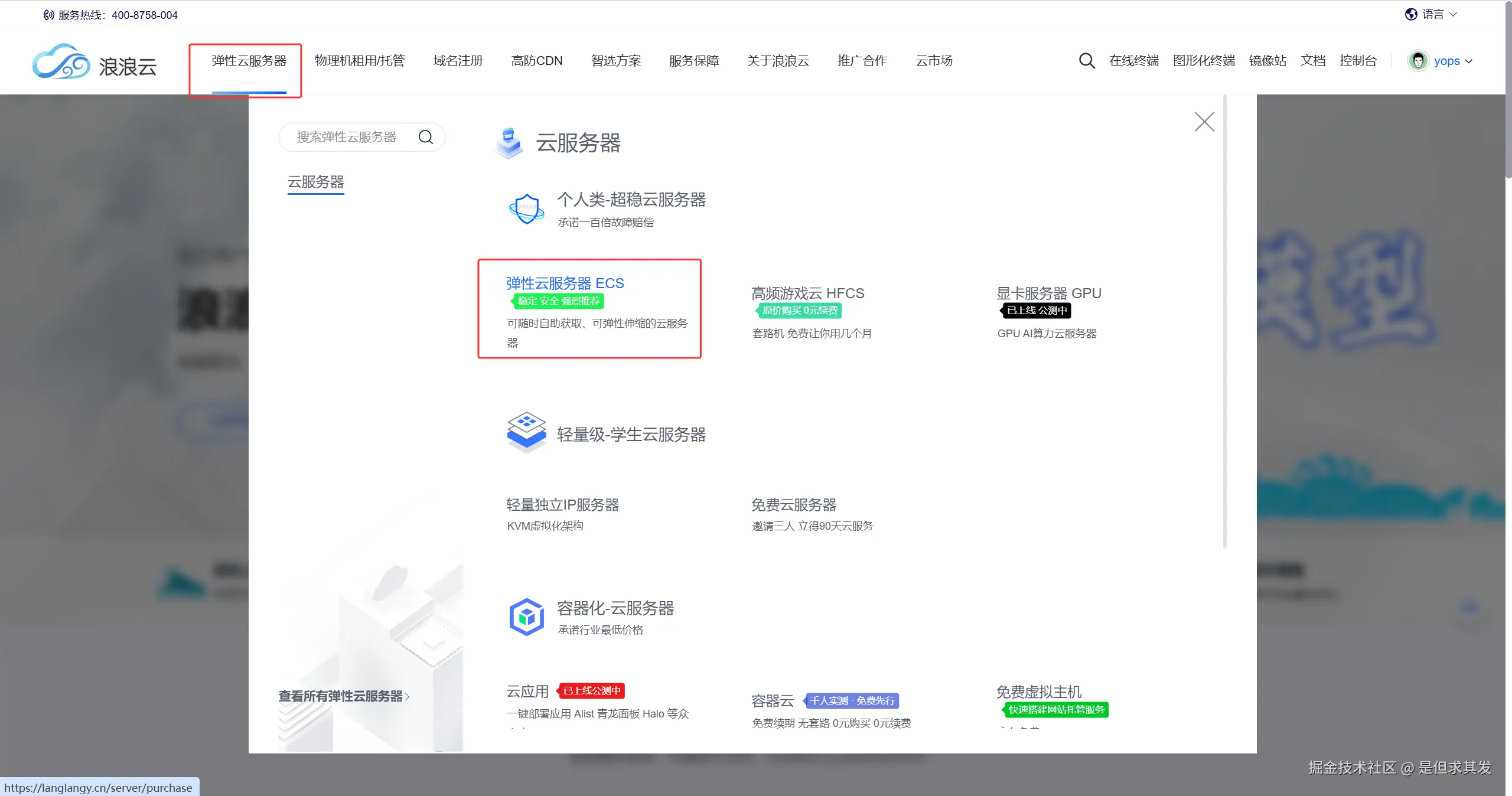The image size is (1512, 796).
Task: Open the 高防CDN menu
Action: click(537, 61)
